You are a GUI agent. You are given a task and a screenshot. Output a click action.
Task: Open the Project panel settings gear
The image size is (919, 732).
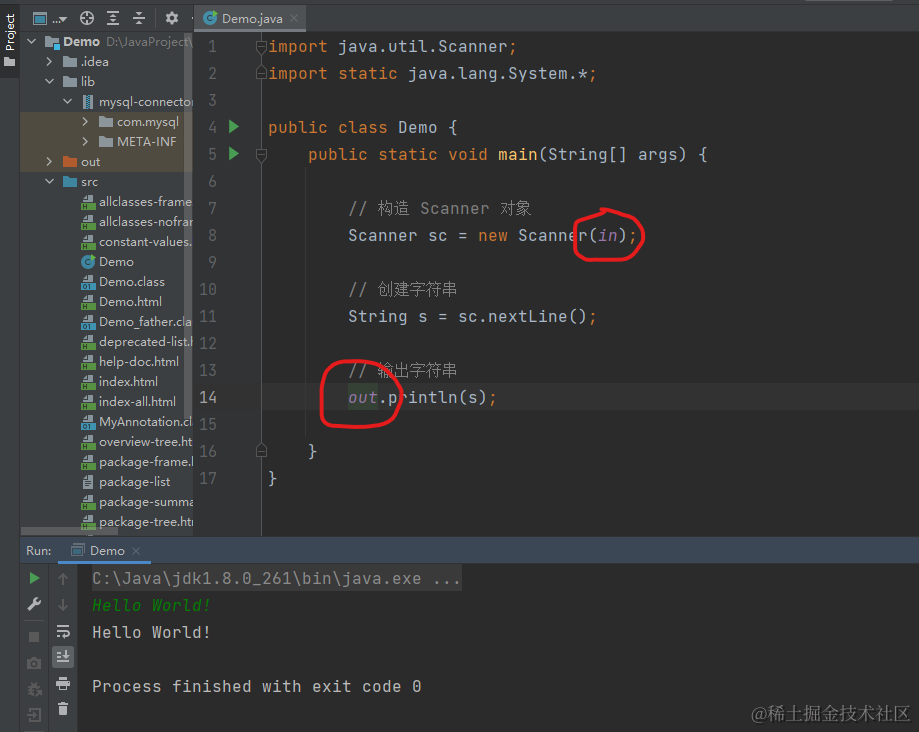coord(171,19)
